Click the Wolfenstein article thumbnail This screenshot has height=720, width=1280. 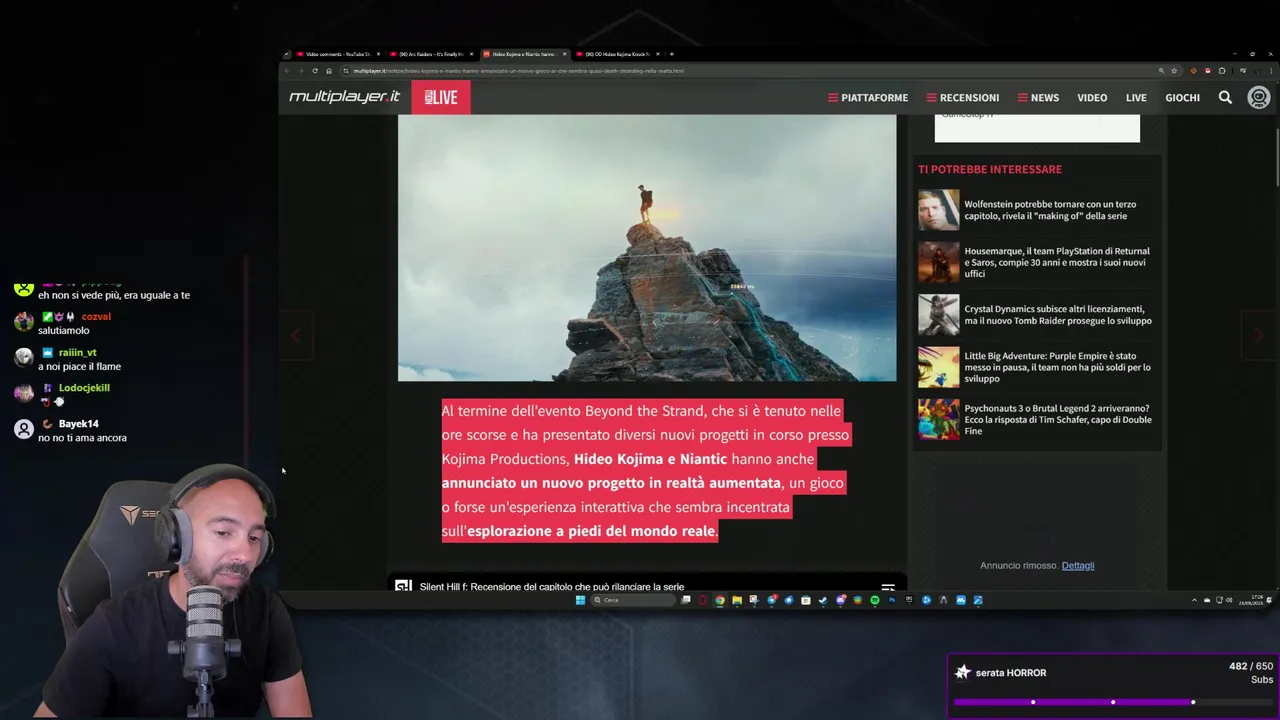938,210
